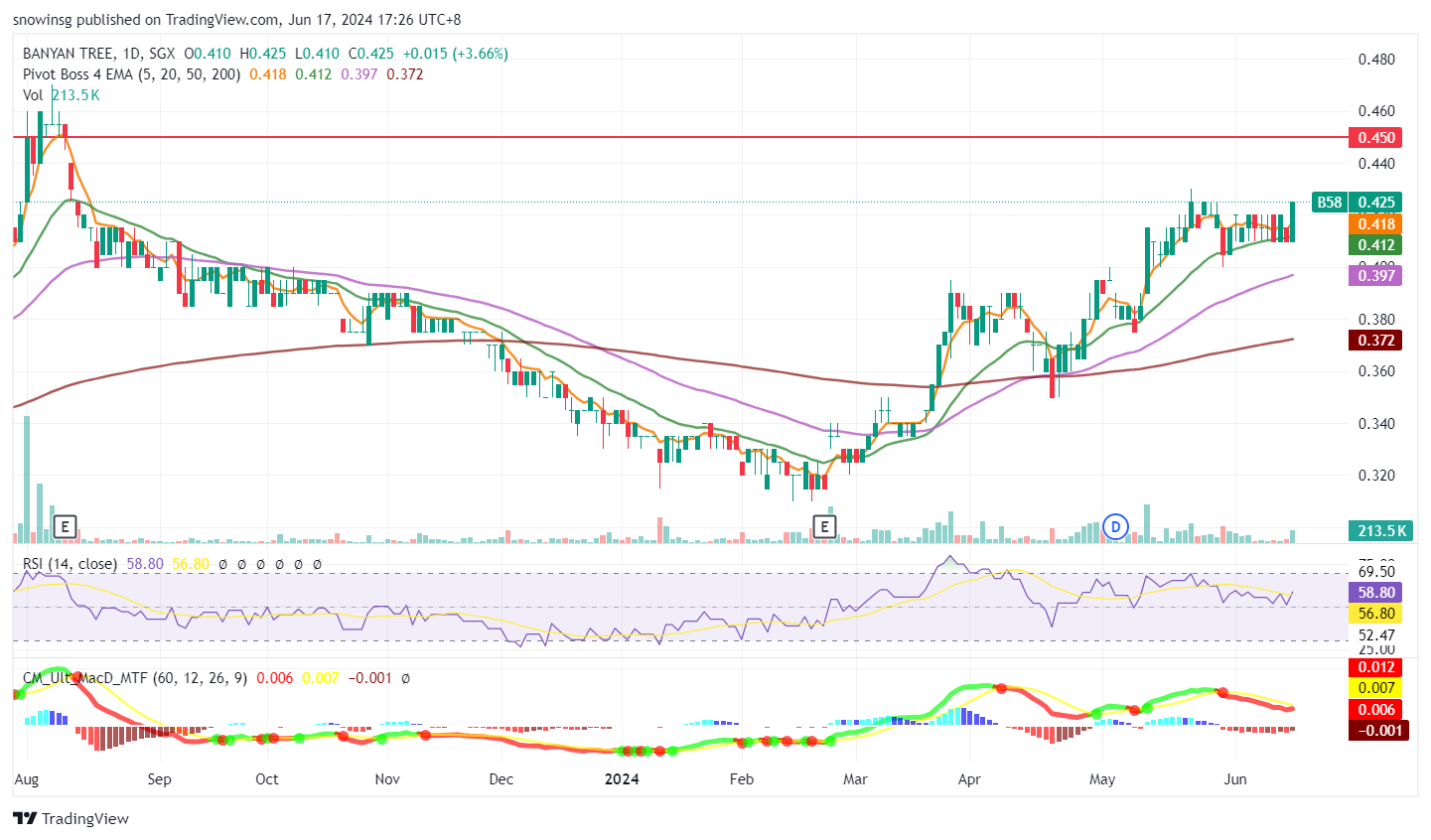Select the Pivot Boss 4 EMA indicator legend
1431x840 pixels.
pyautogui.click(x=132, y=74)
